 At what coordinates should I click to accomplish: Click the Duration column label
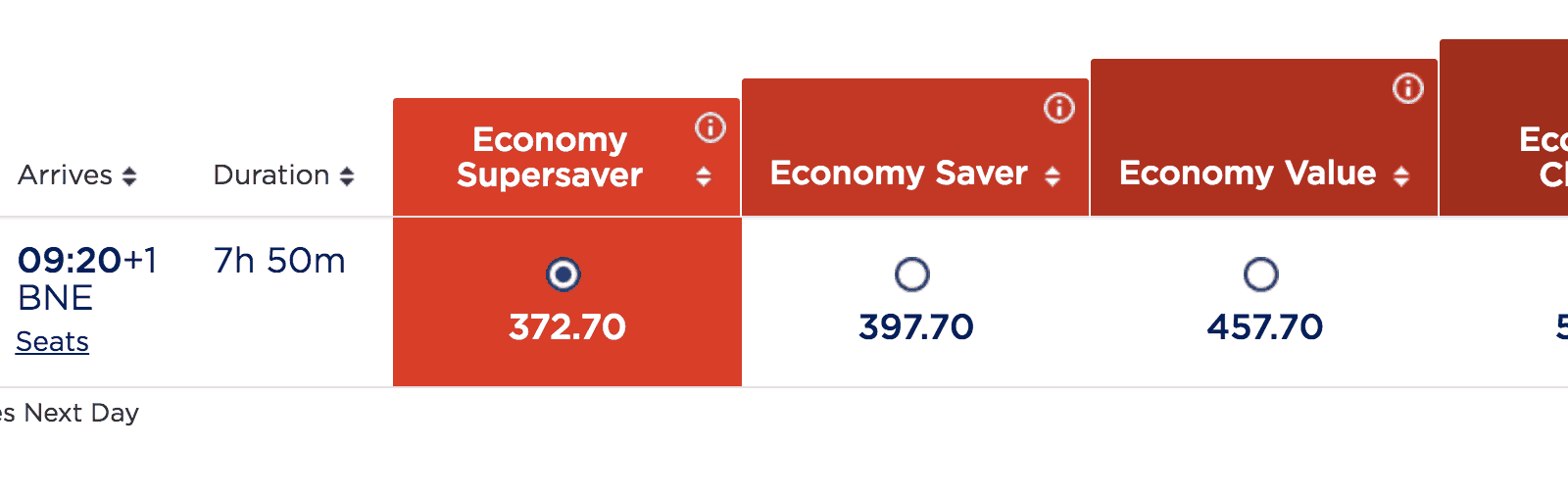point(271,175)
